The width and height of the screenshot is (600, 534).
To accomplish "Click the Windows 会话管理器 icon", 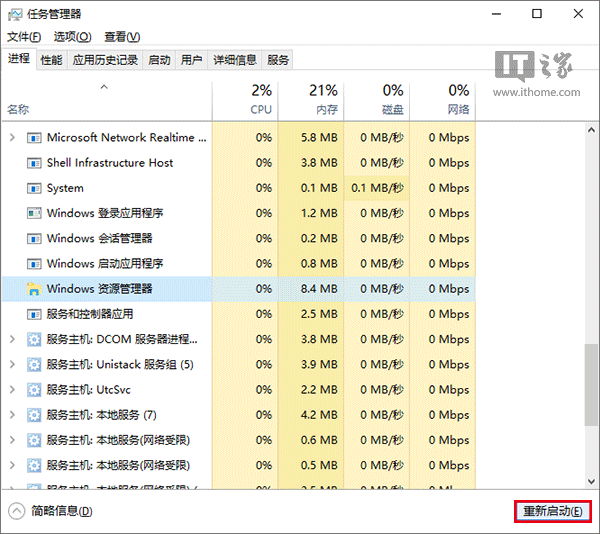I will tap(34, 239).
